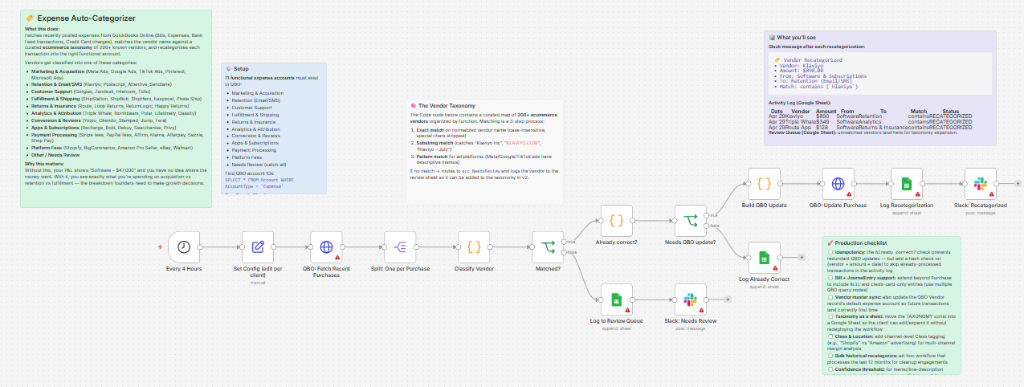
Task: Open the Set Config edit node
Action: point(258,247)
